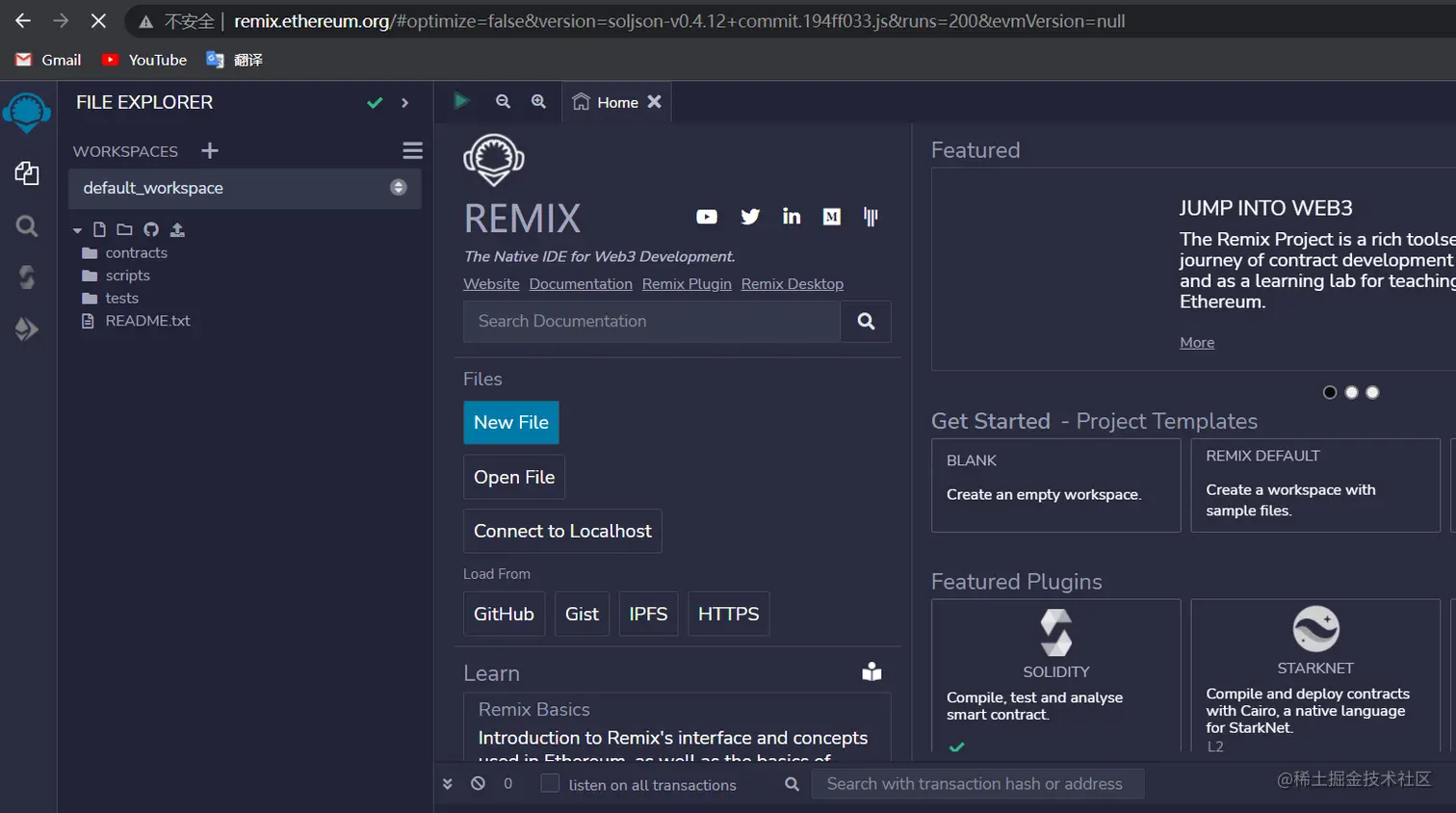The height and width of the screenshot is (813, 1456).
Task: Open the Remix logo home icon
Action: (x=27, y=113)
